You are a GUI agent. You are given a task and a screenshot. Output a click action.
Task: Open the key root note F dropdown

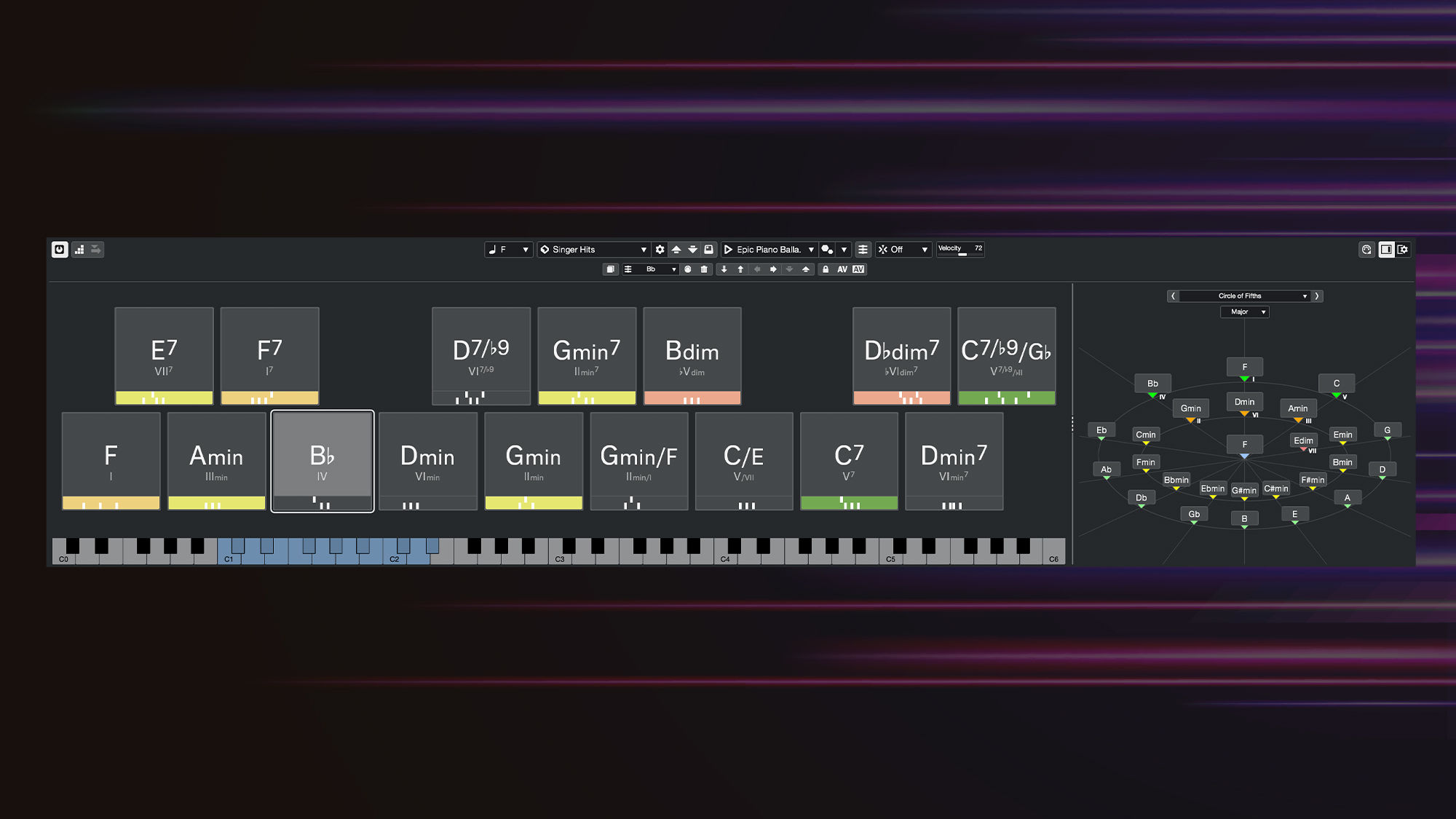508,250
